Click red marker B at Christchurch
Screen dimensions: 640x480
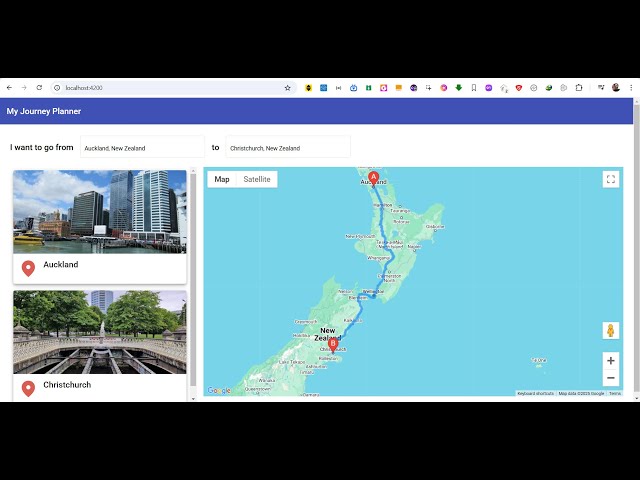334,345
